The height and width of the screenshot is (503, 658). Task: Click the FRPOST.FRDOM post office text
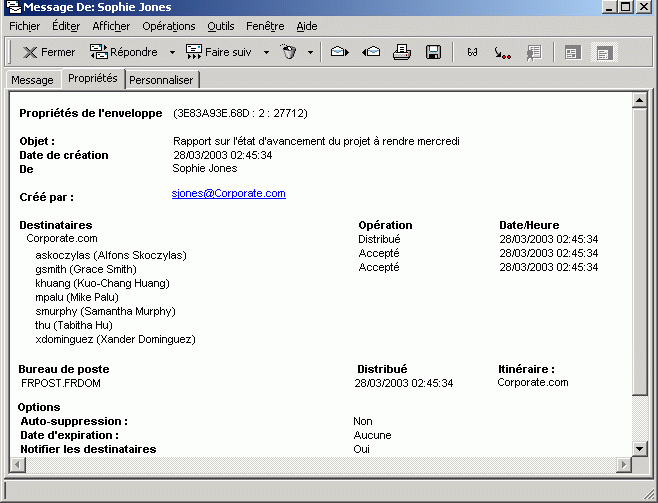click(61, 383)
